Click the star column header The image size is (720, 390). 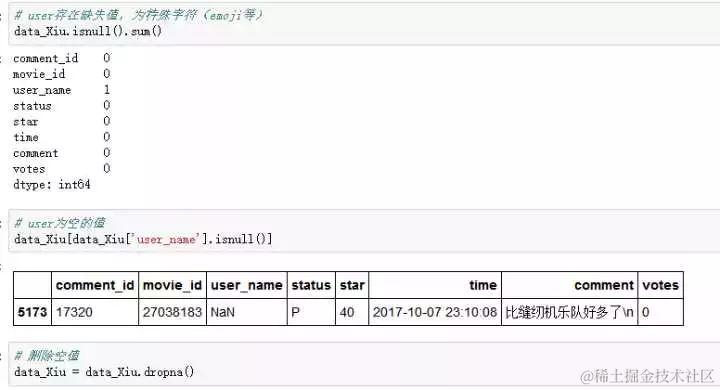[x=352, y=285]
